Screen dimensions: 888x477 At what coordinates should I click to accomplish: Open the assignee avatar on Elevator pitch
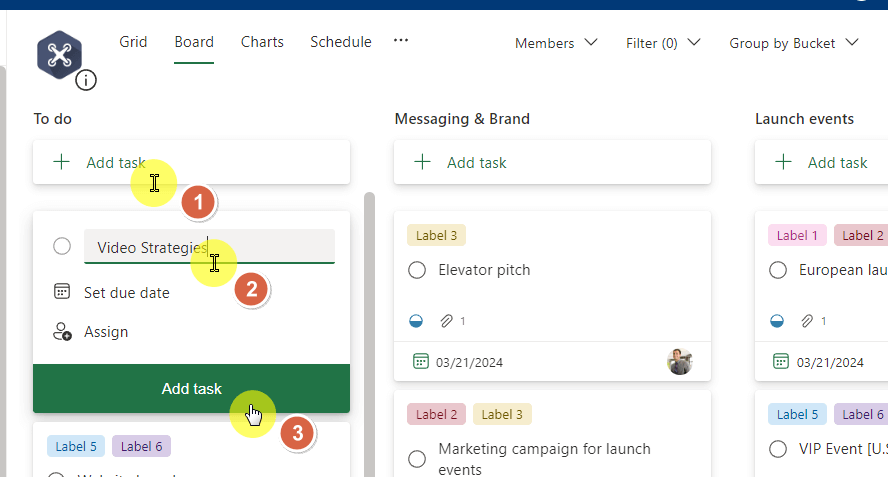pyautogui.click(x=680, y=361)
